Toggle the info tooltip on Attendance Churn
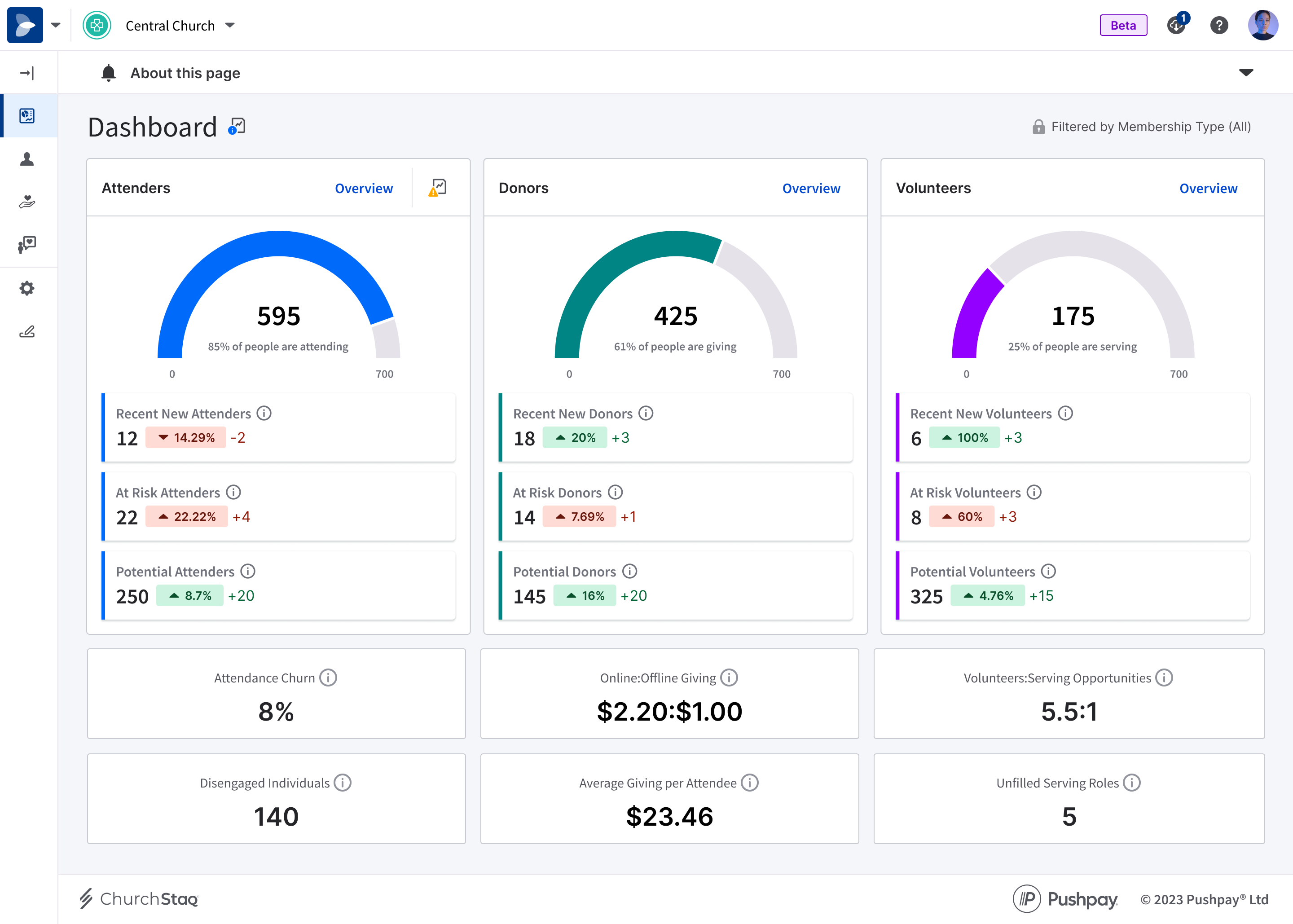This screenshot has width=1293, height=924. pyautogui.click(x=329, y=678)
